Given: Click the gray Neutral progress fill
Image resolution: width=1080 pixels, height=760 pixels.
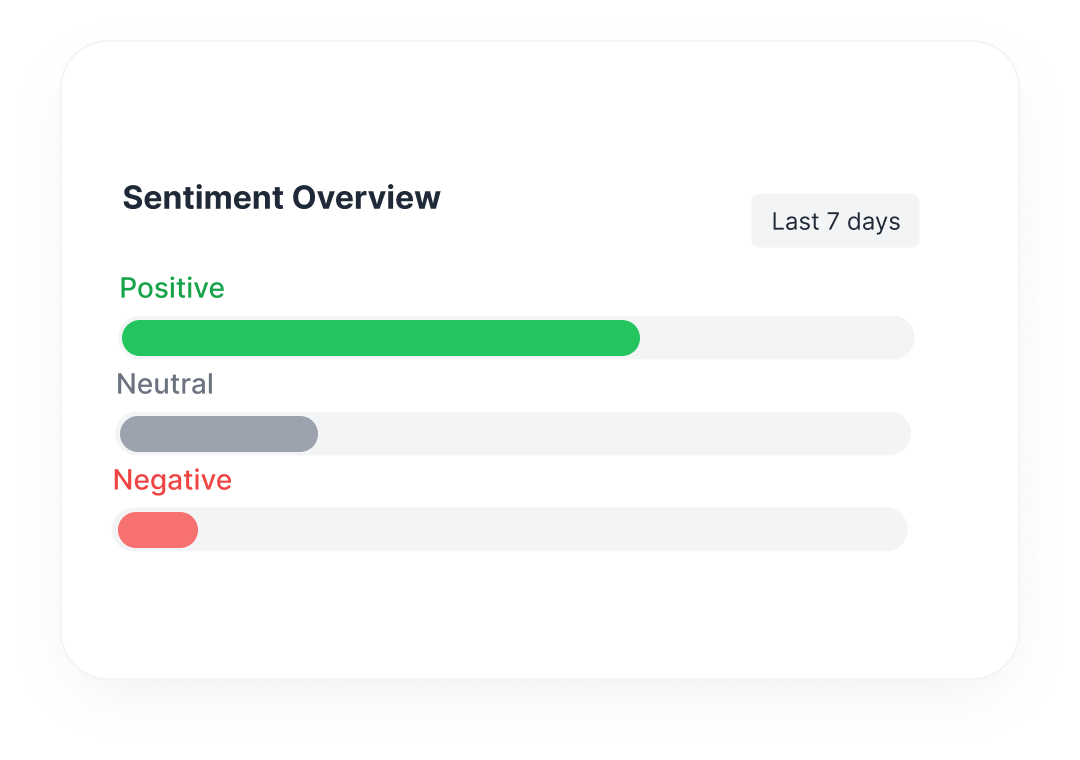Looking at the screenshot, I should click(218, 434).
